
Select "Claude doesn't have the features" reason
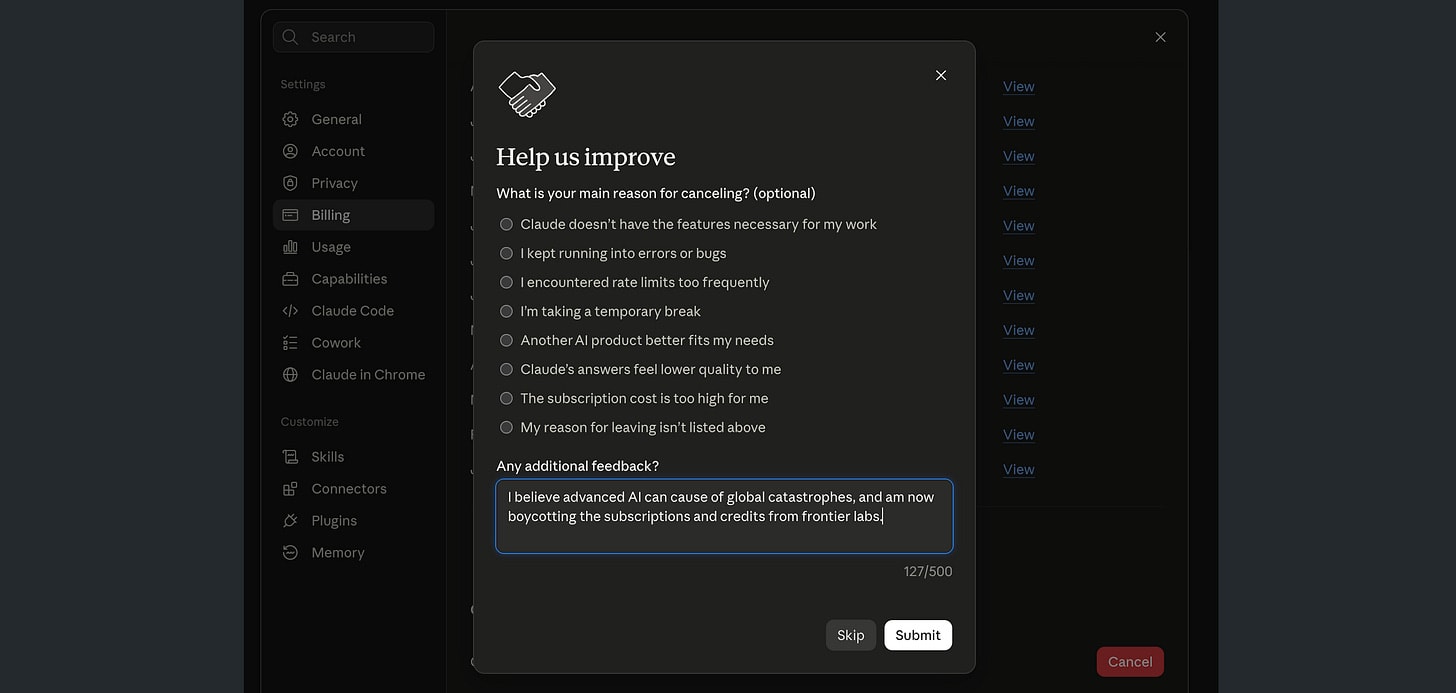(507, 224)
